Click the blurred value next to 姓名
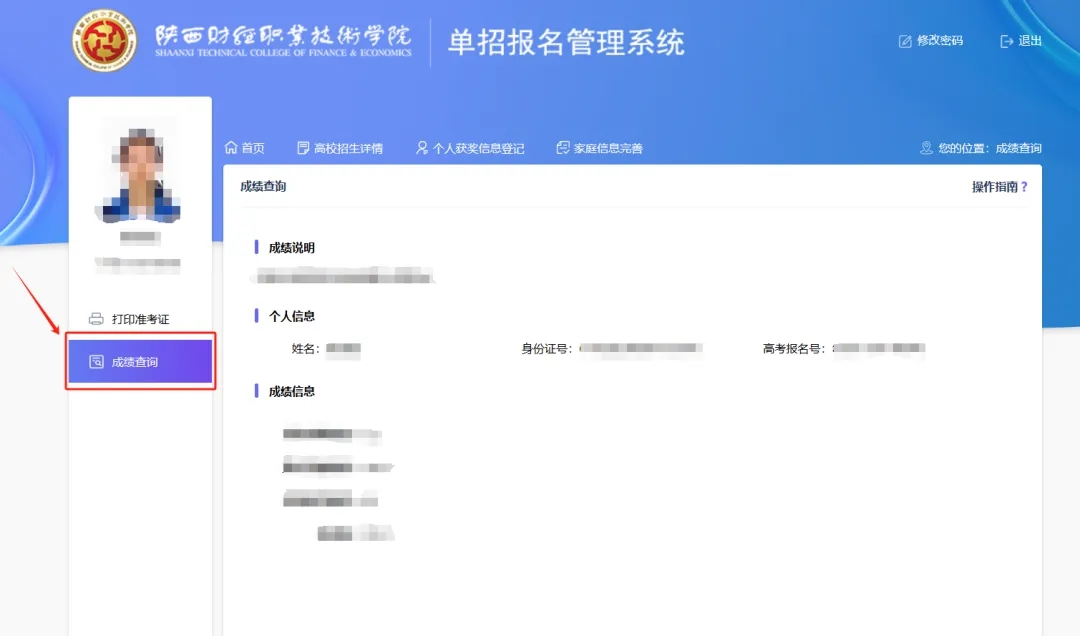This screenshot has height=636, width=1080. 343,349
